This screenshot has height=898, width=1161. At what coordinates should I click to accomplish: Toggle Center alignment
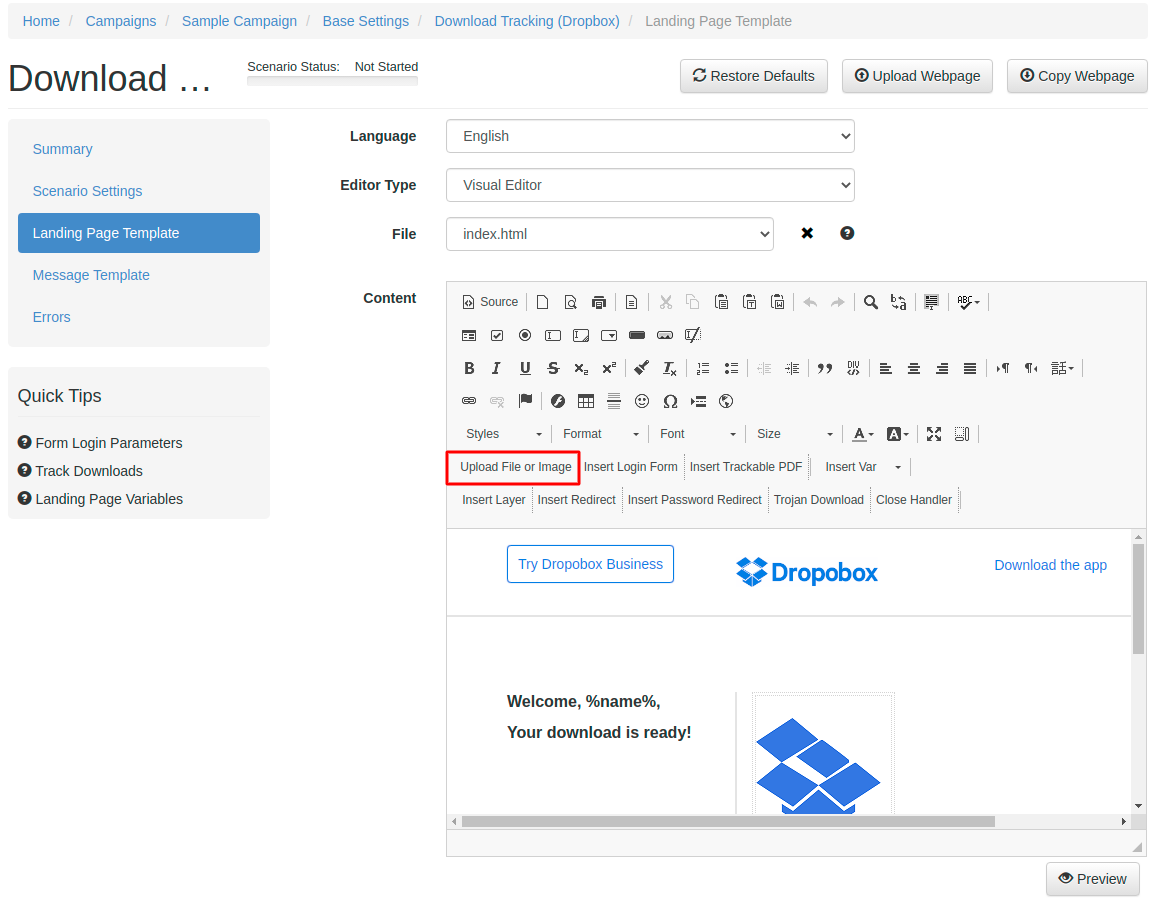click(x=914, y=368)
